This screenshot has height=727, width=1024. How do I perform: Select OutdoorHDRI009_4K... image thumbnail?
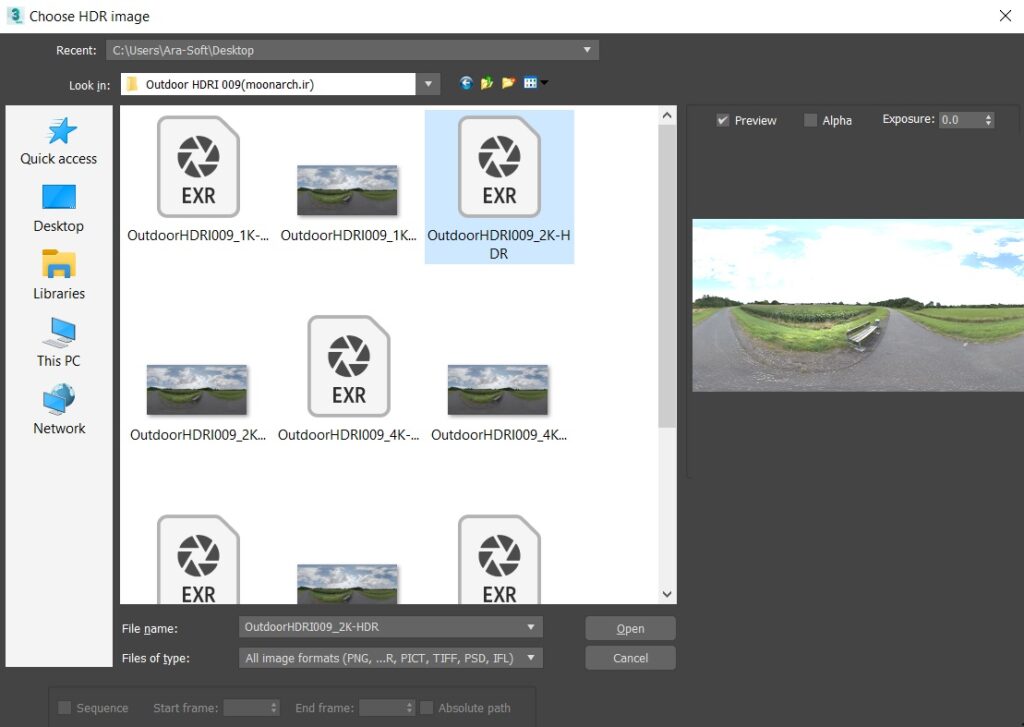click(498, 390)
